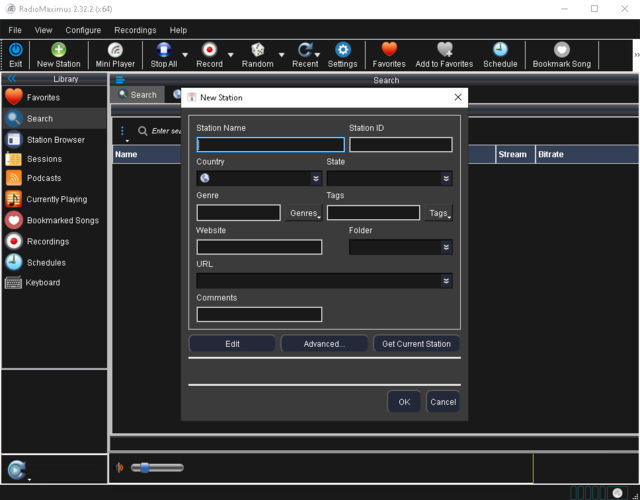Collapse the Library panel with double-arrow
This screenshot has height=500, width=640.
[x=12, y=78]
